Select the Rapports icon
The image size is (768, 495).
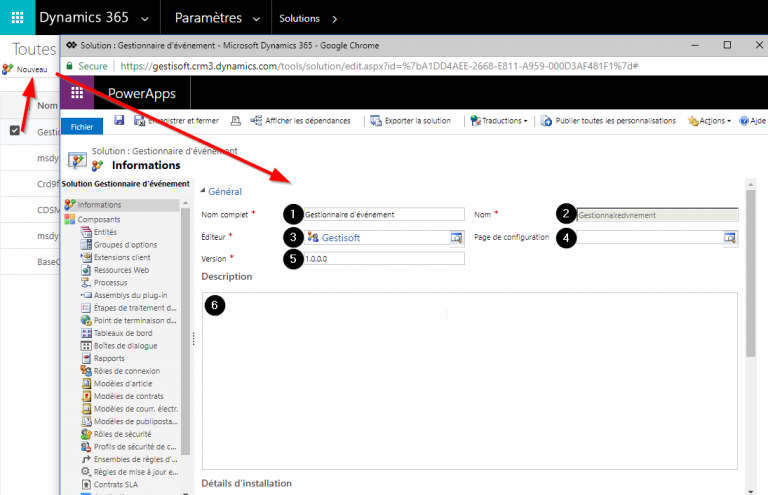[x=86, y=358]
